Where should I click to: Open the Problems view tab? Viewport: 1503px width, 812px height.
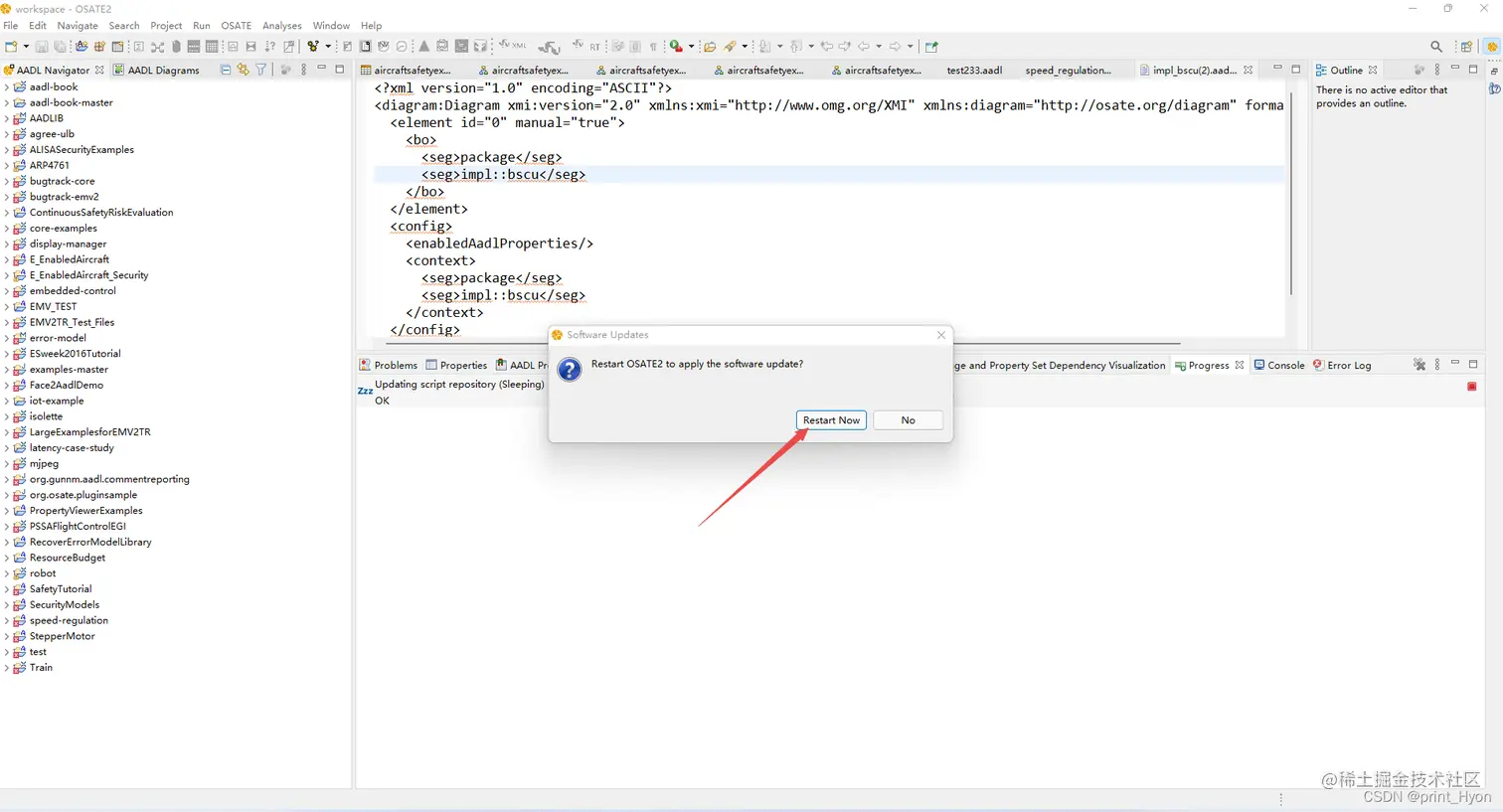pos(389,365)
